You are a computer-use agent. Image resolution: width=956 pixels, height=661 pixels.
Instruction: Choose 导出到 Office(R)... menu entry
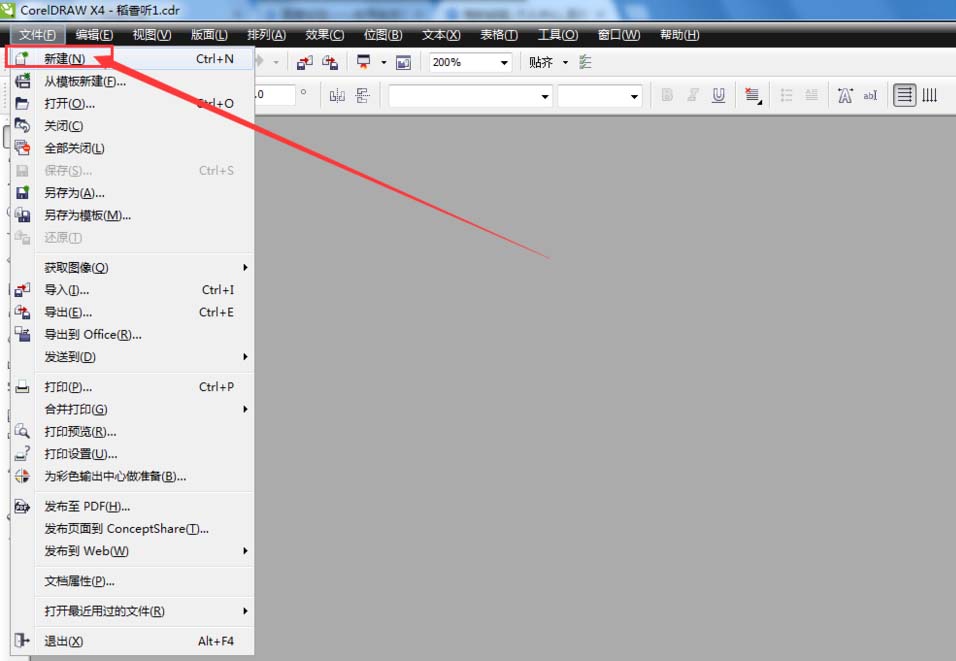132,334
